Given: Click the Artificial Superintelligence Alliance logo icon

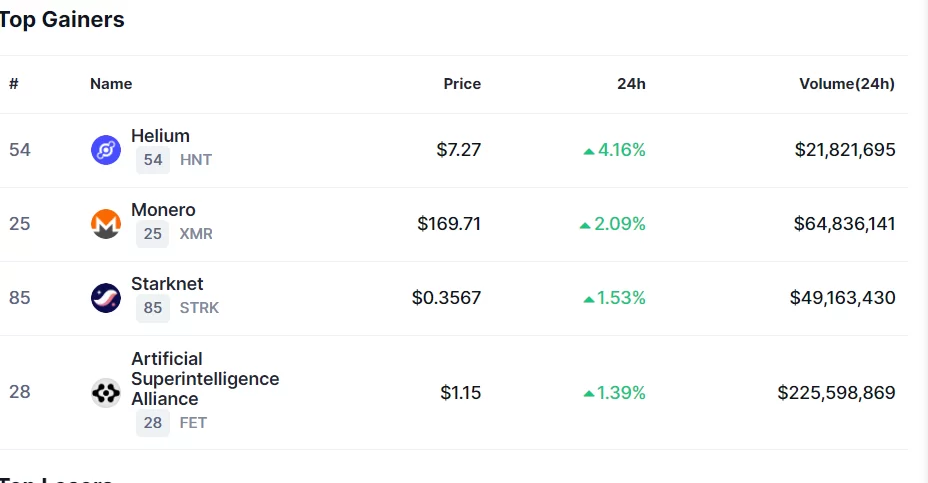Looking at the screenshot, I should 106,393.
